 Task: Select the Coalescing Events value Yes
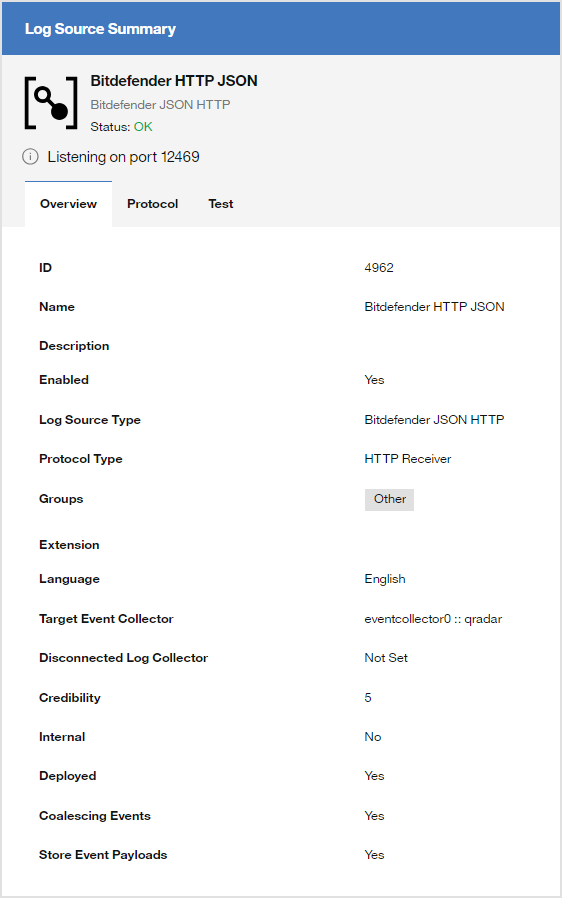click(375, 816)
